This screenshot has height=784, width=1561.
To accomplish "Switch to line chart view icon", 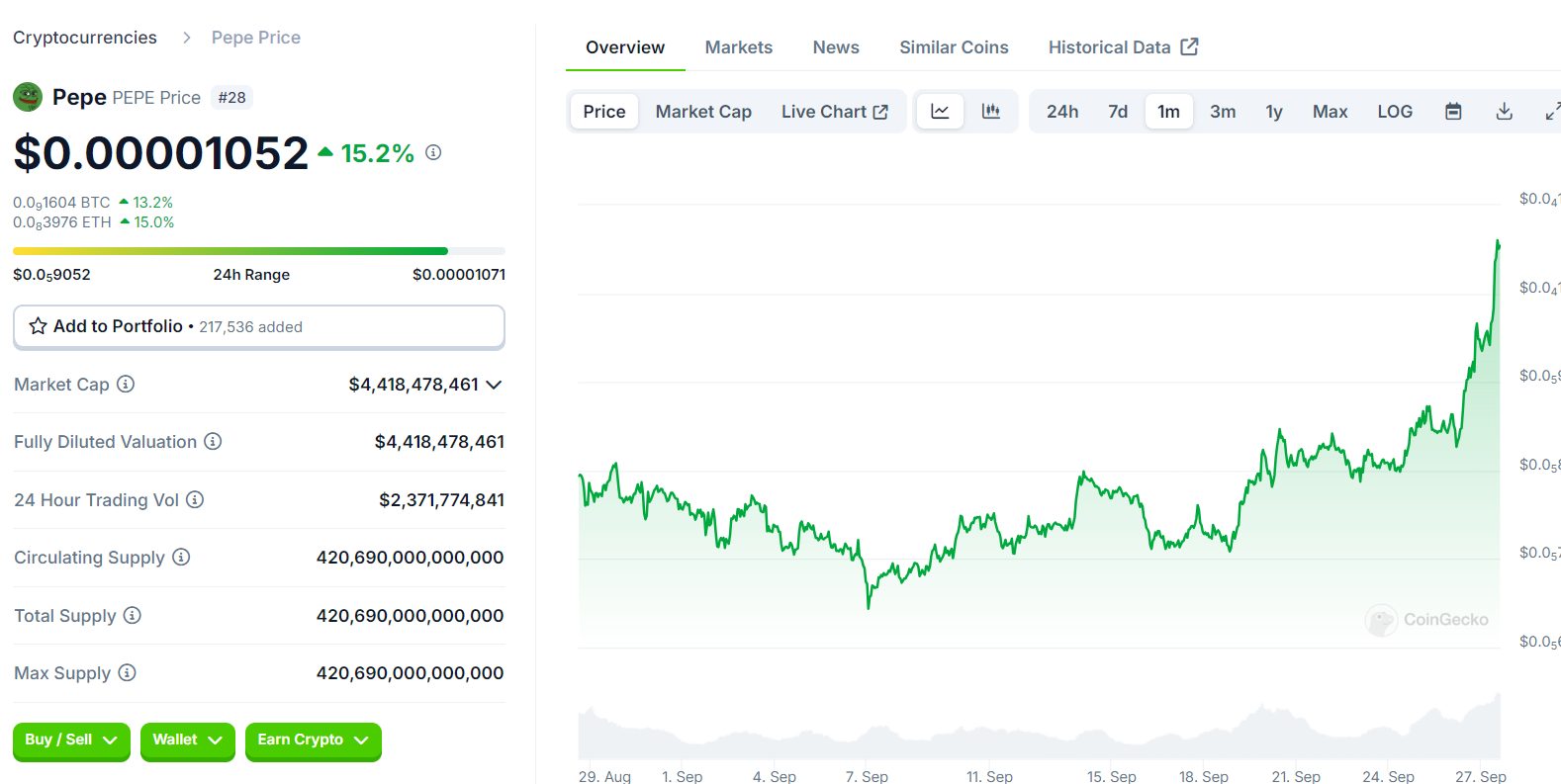I will click(x=940, y=112).
